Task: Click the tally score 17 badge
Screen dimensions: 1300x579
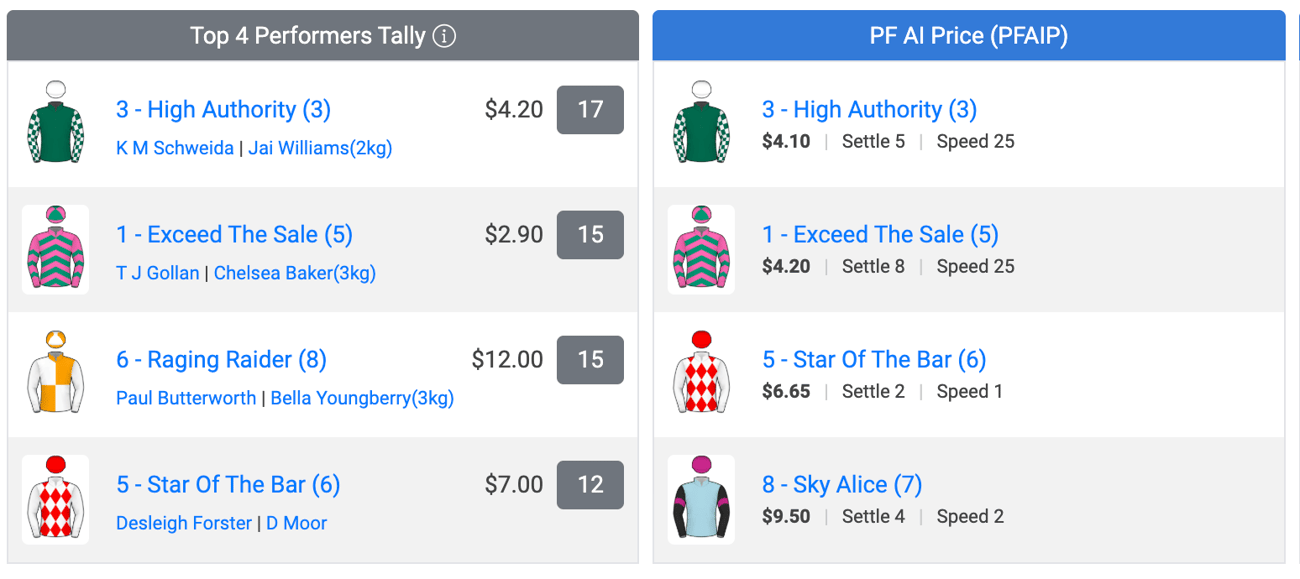Action: (x=590, y=110)
